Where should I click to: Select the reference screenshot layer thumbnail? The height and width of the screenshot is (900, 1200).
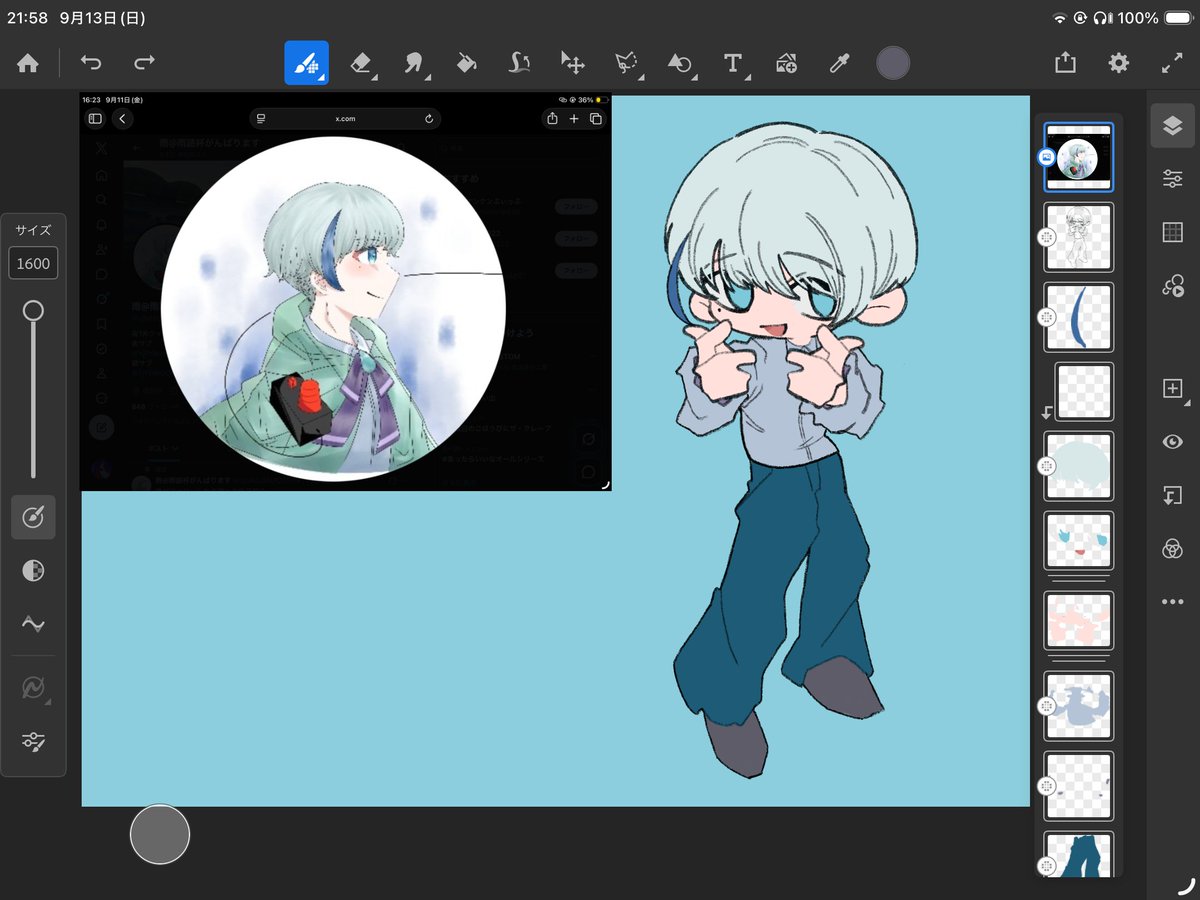click(1079, 157)
